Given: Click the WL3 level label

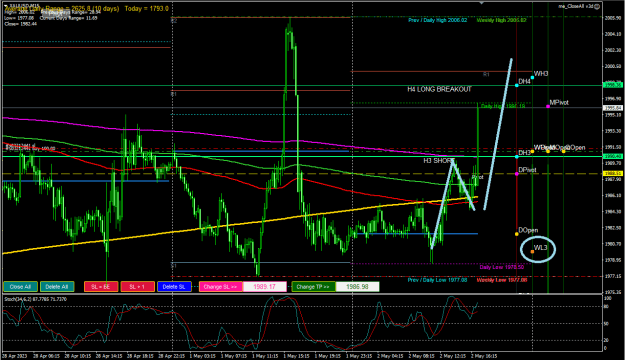Looking at the screenshot, I should tap(540, 248).
